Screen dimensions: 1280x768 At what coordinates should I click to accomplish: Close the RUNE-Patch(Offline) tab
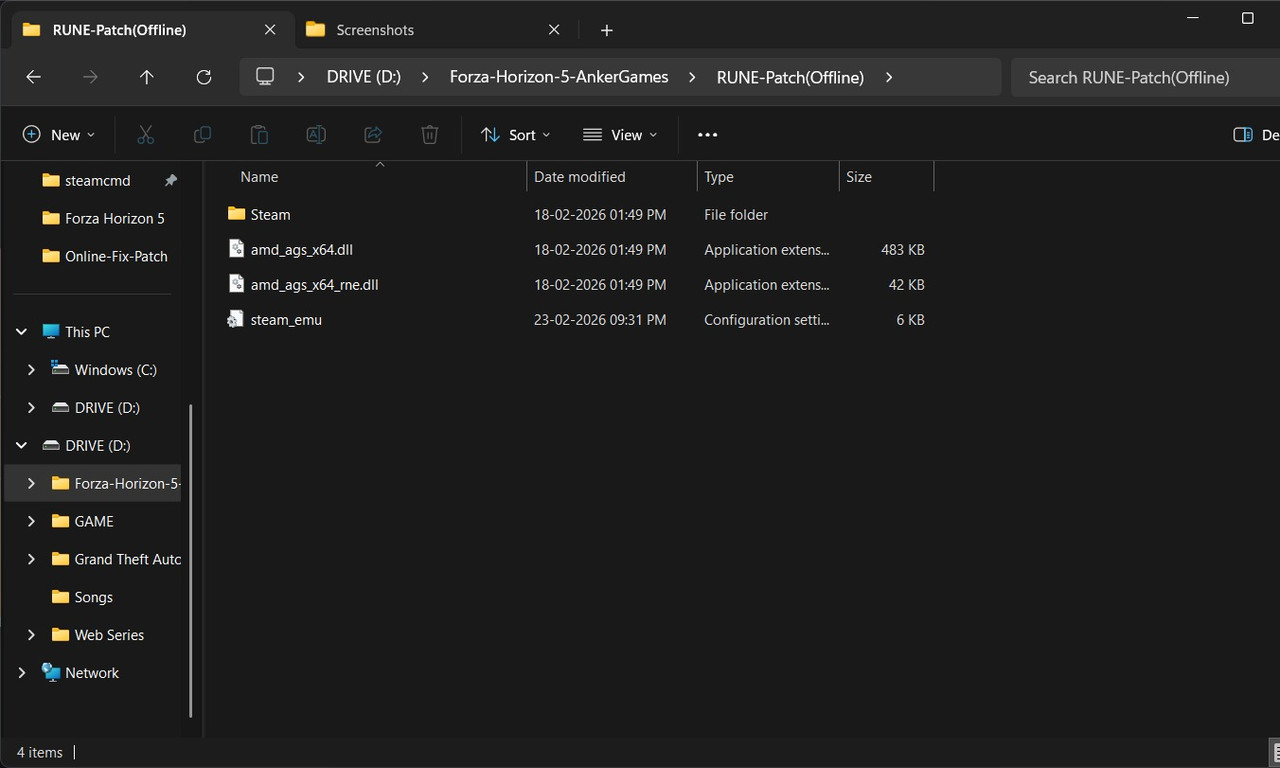(270, 30)
